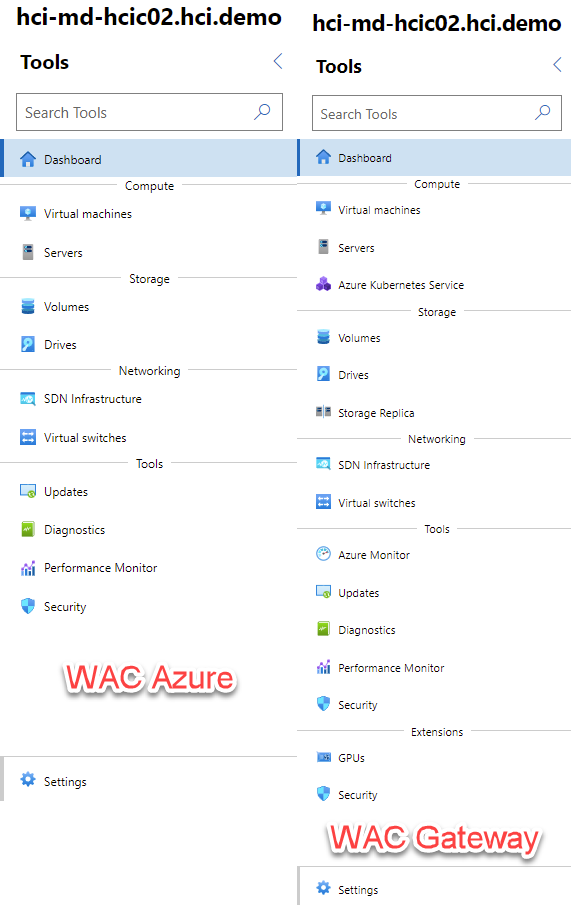
Task: Select Volumes label in Gateway panel
Action: [x=359, y=338]
